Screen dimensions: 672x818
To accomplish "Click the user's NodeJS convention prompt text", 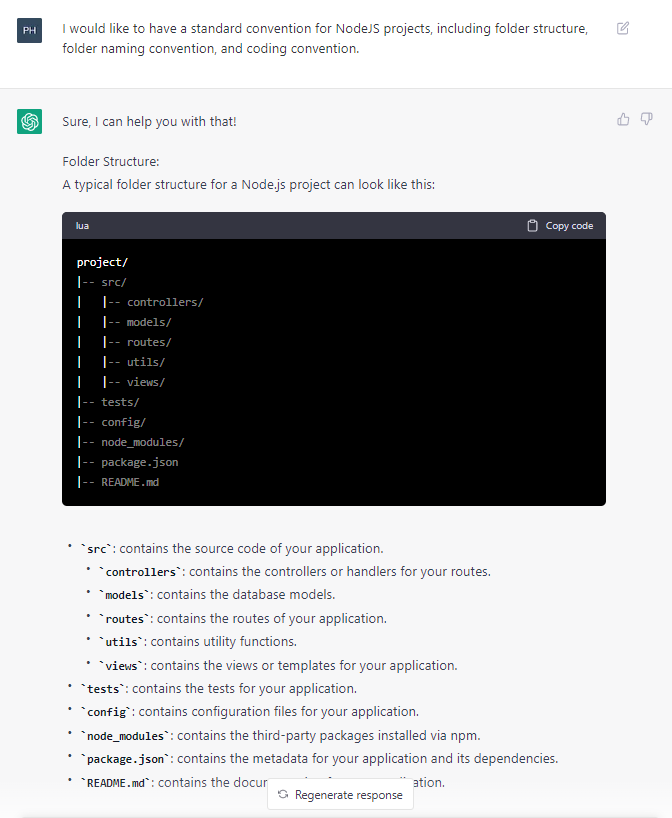I will click(x=325, y=38).
